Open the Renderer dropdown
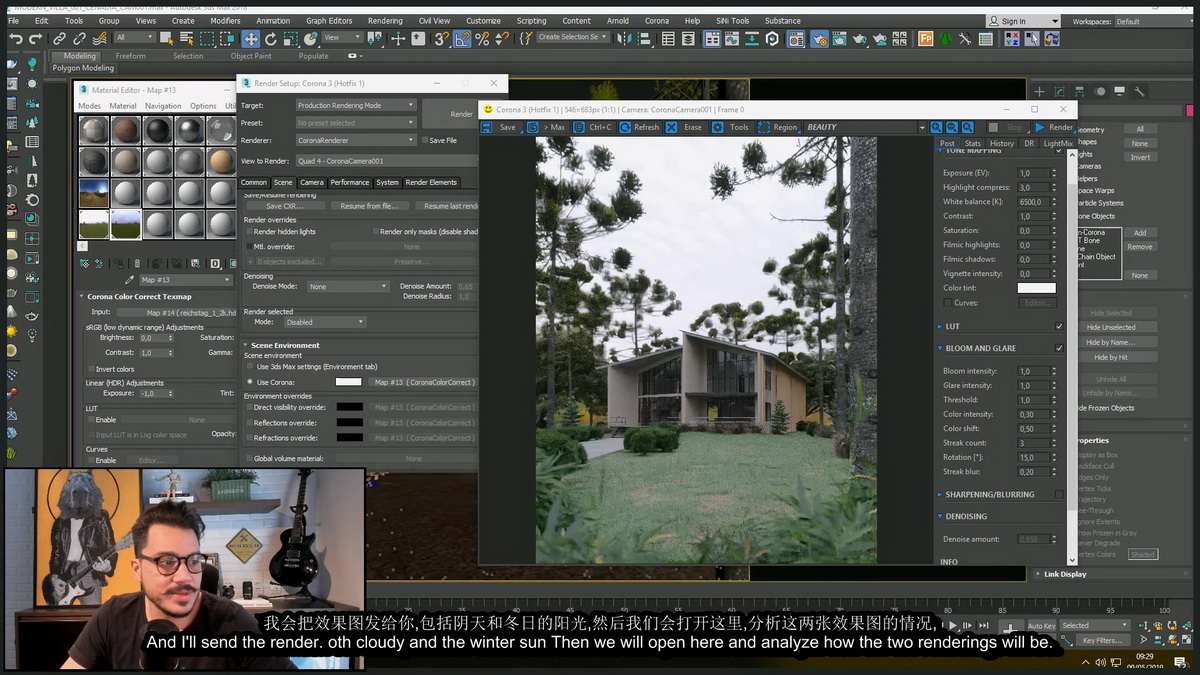Viewport: 1200px width, 675px height. (356, 140)
